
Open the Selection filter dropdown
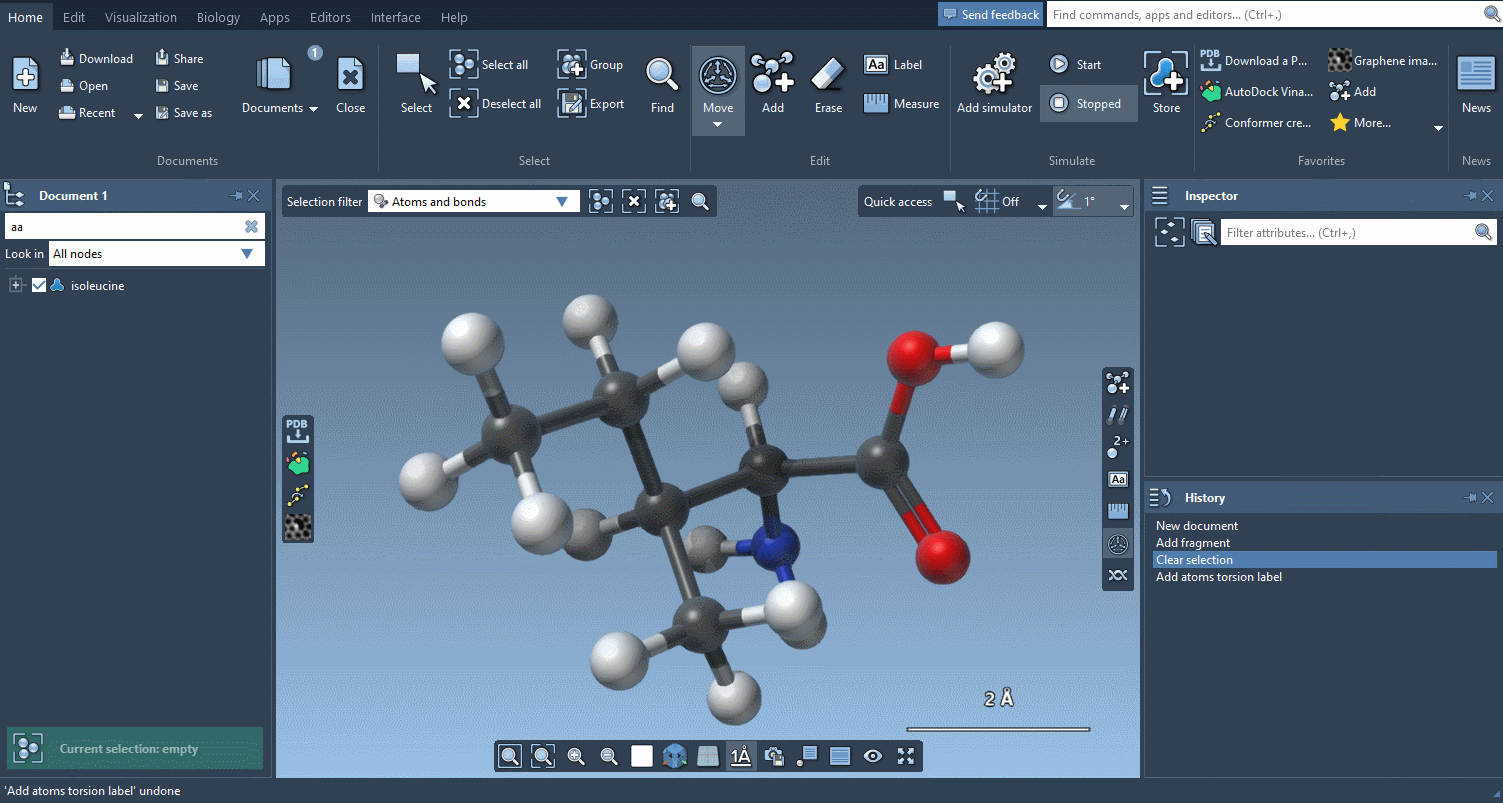coord(473,202)
